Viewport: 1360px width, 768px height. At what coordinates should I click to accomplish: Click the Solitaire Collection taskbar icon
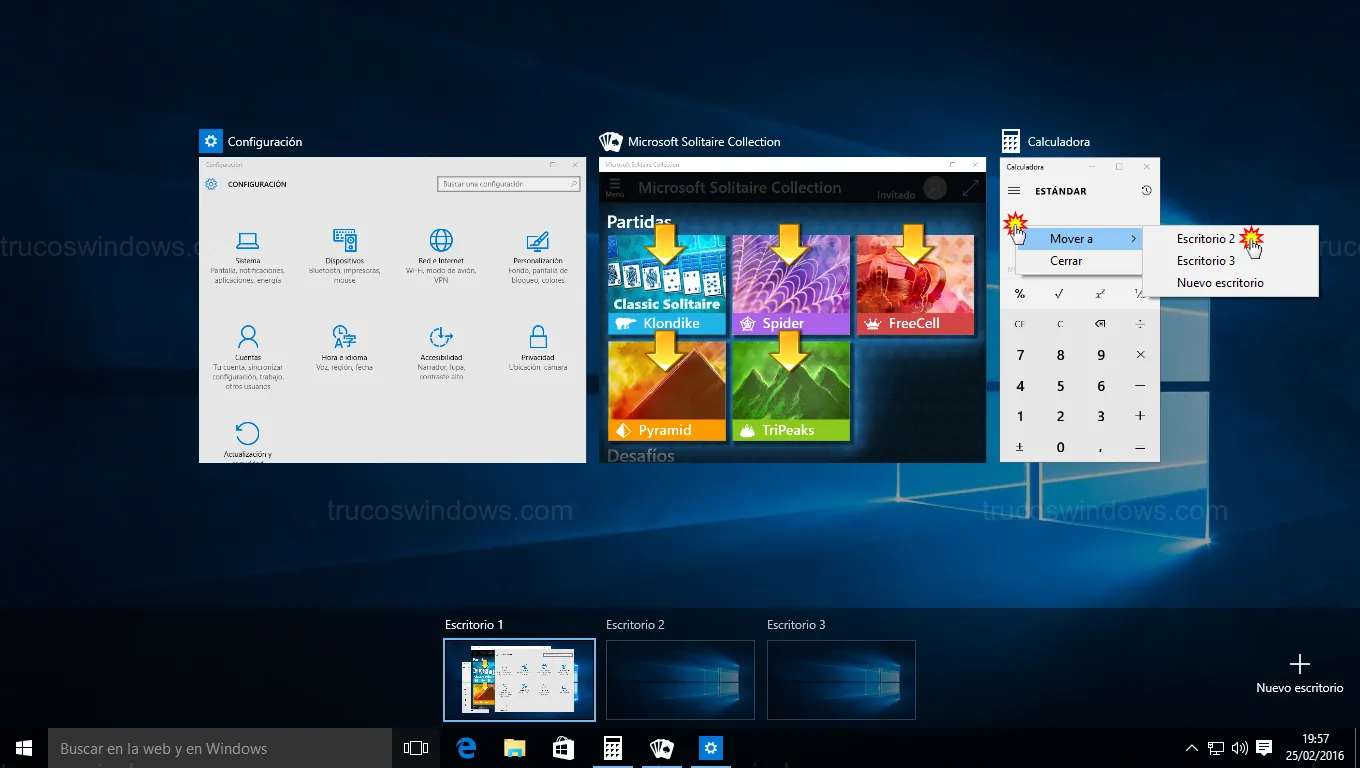661,748
